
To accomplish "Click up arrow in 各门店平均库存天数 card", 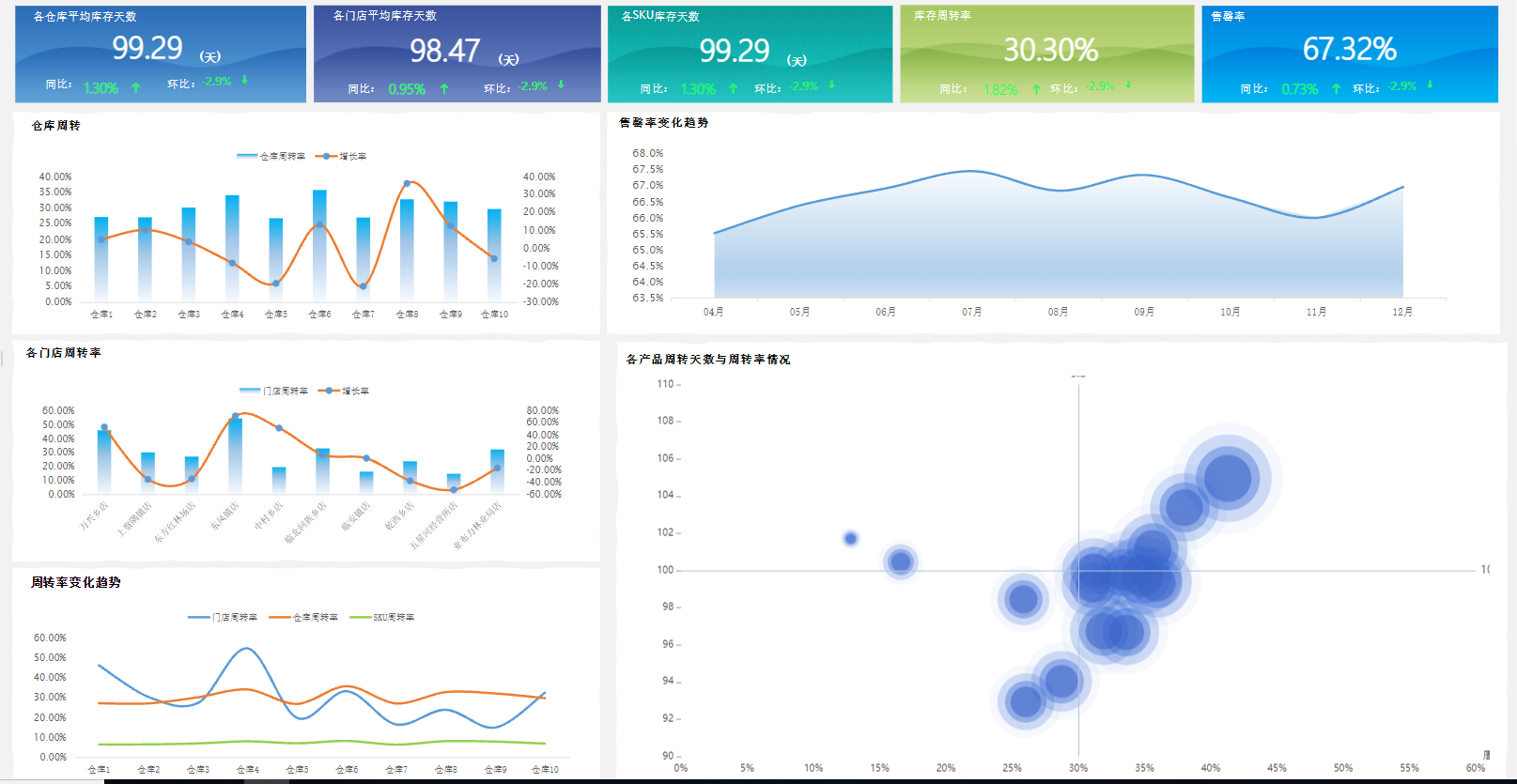I will tap(444, 89).
